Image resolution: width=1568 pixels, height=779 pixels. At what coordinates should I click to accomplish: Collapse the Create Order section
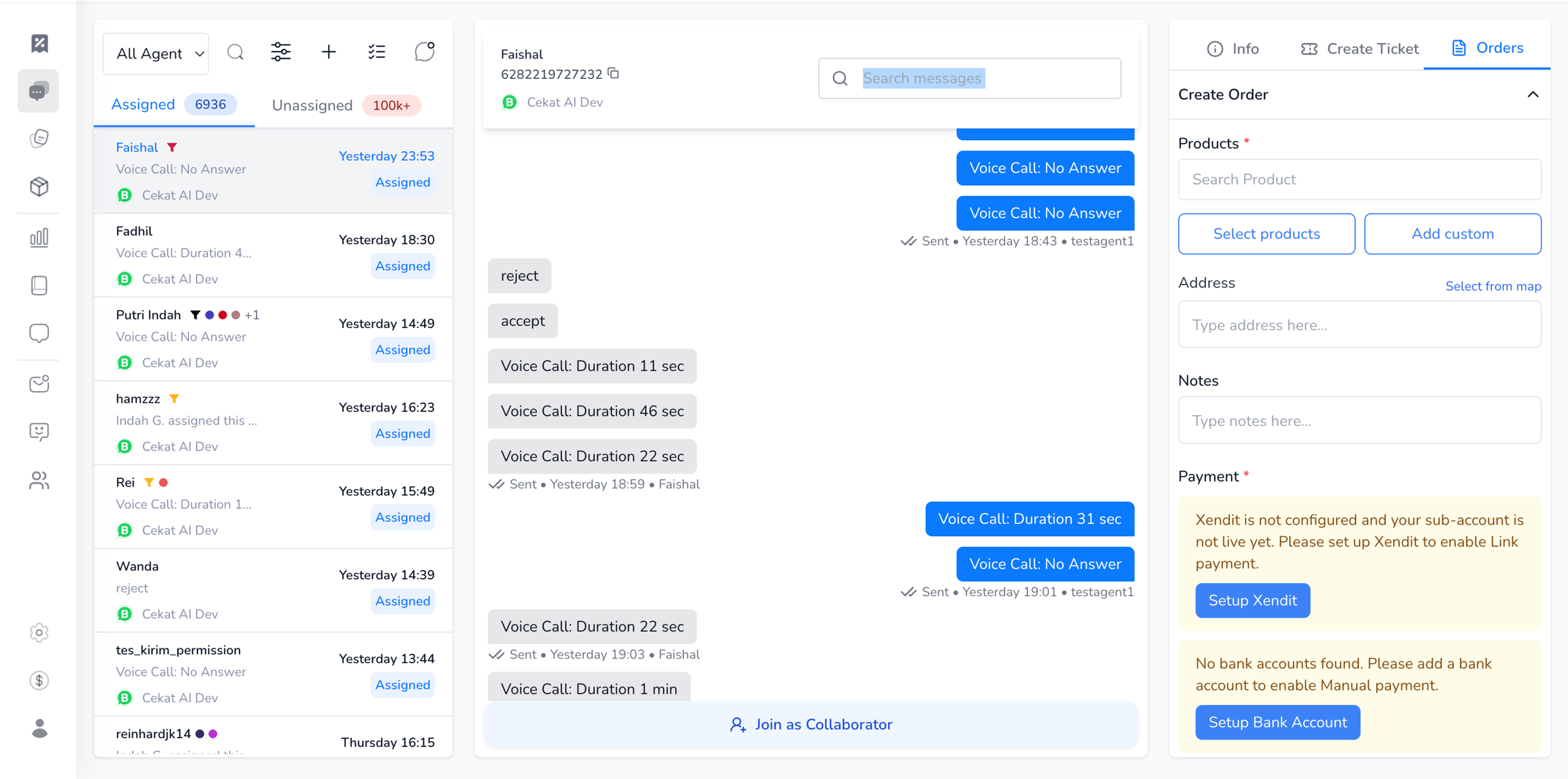tap(1533, 95)
